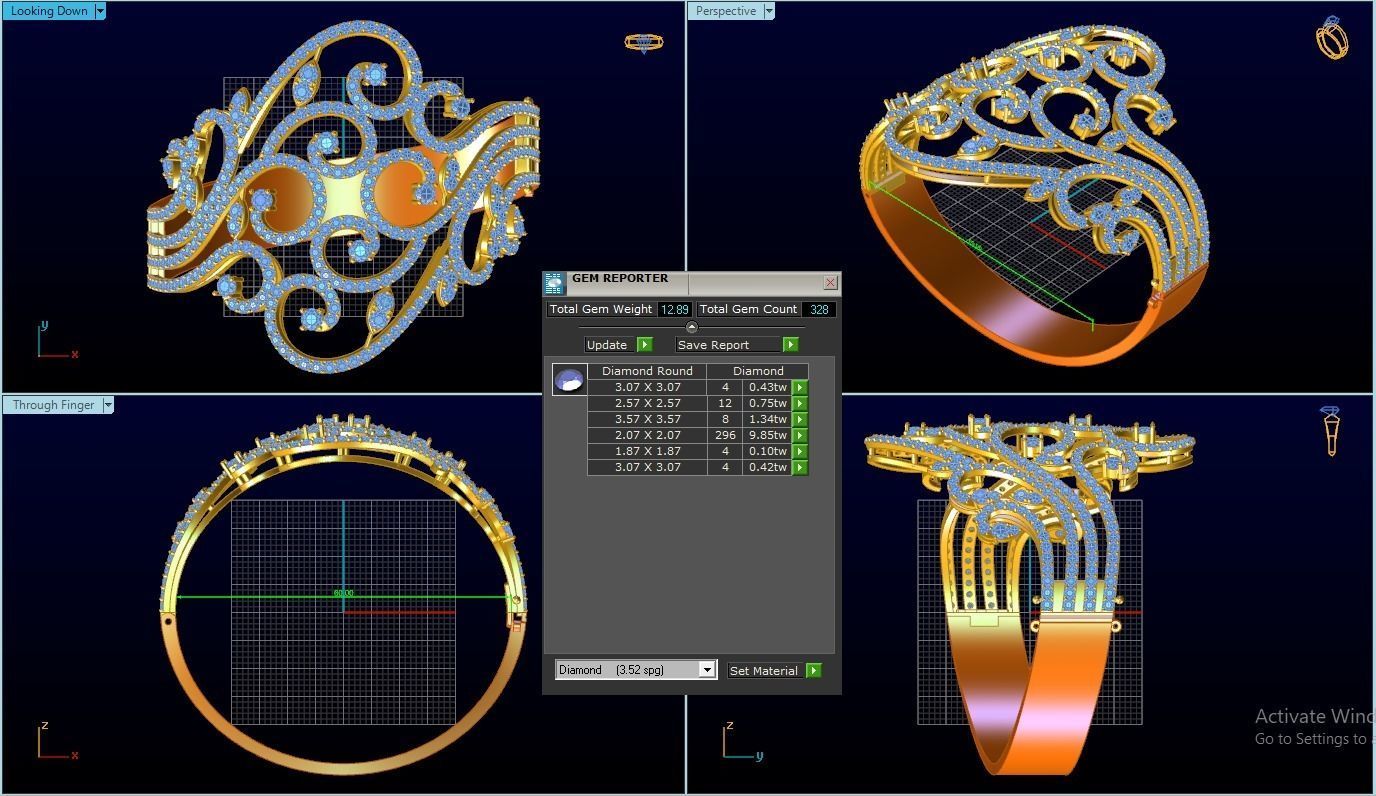Screen dimensions: 1376x796
Task: Open the Diamond (3.52 spg) material dropdown
Action: (707, 670)
